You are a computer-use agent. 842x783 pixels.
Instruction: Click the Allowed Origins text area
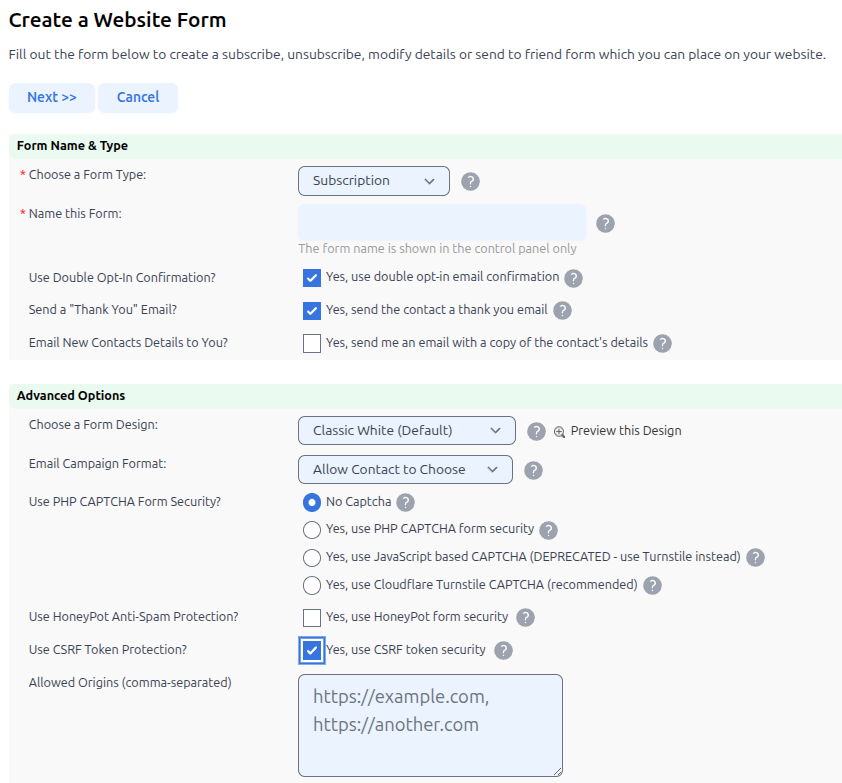click(x=430, y=725)
